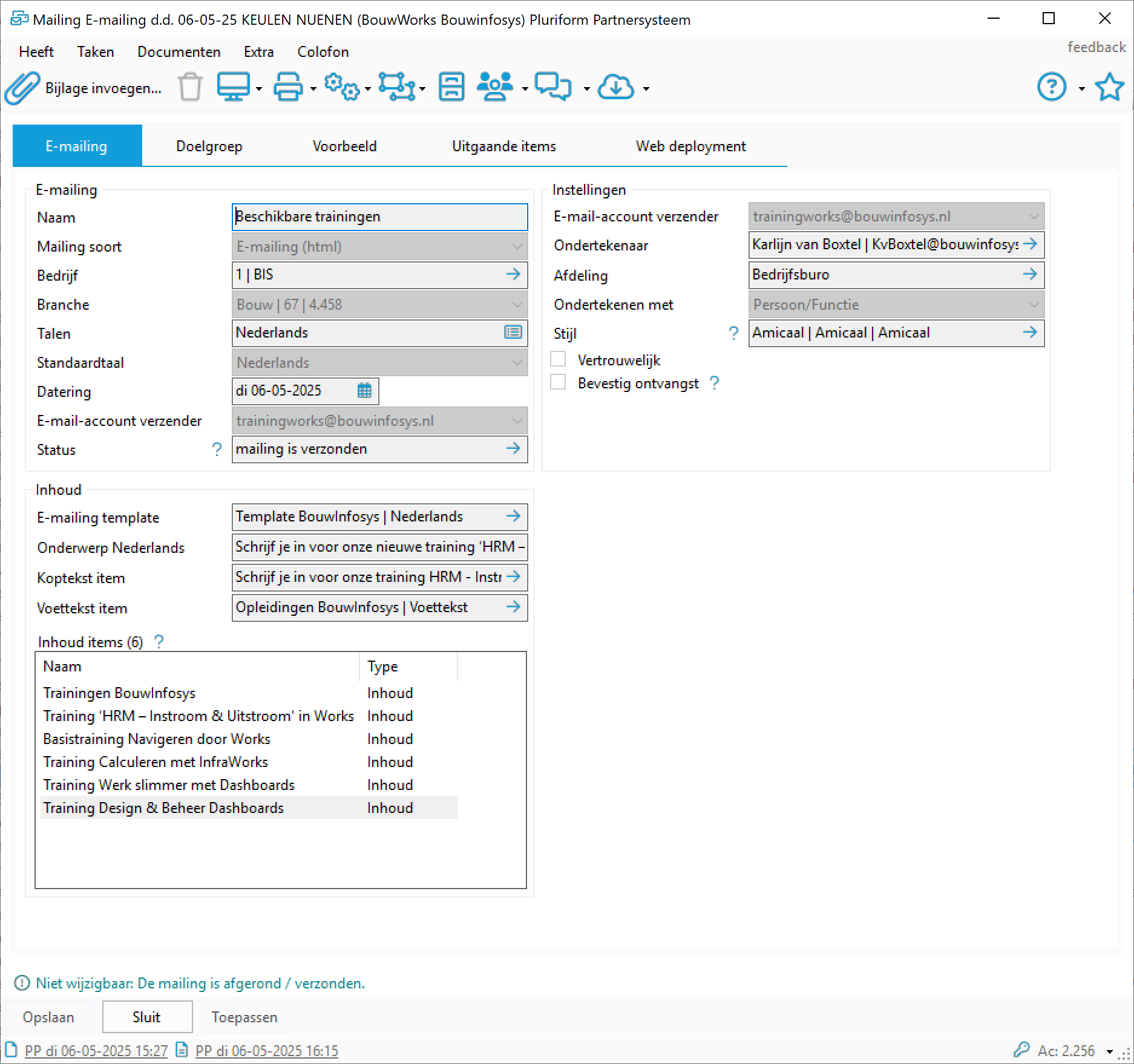The width and height of the screenshot is (1134, 1064).
Task: Switch to the Doelgroep tab
Action: click(x=209, y=146)
